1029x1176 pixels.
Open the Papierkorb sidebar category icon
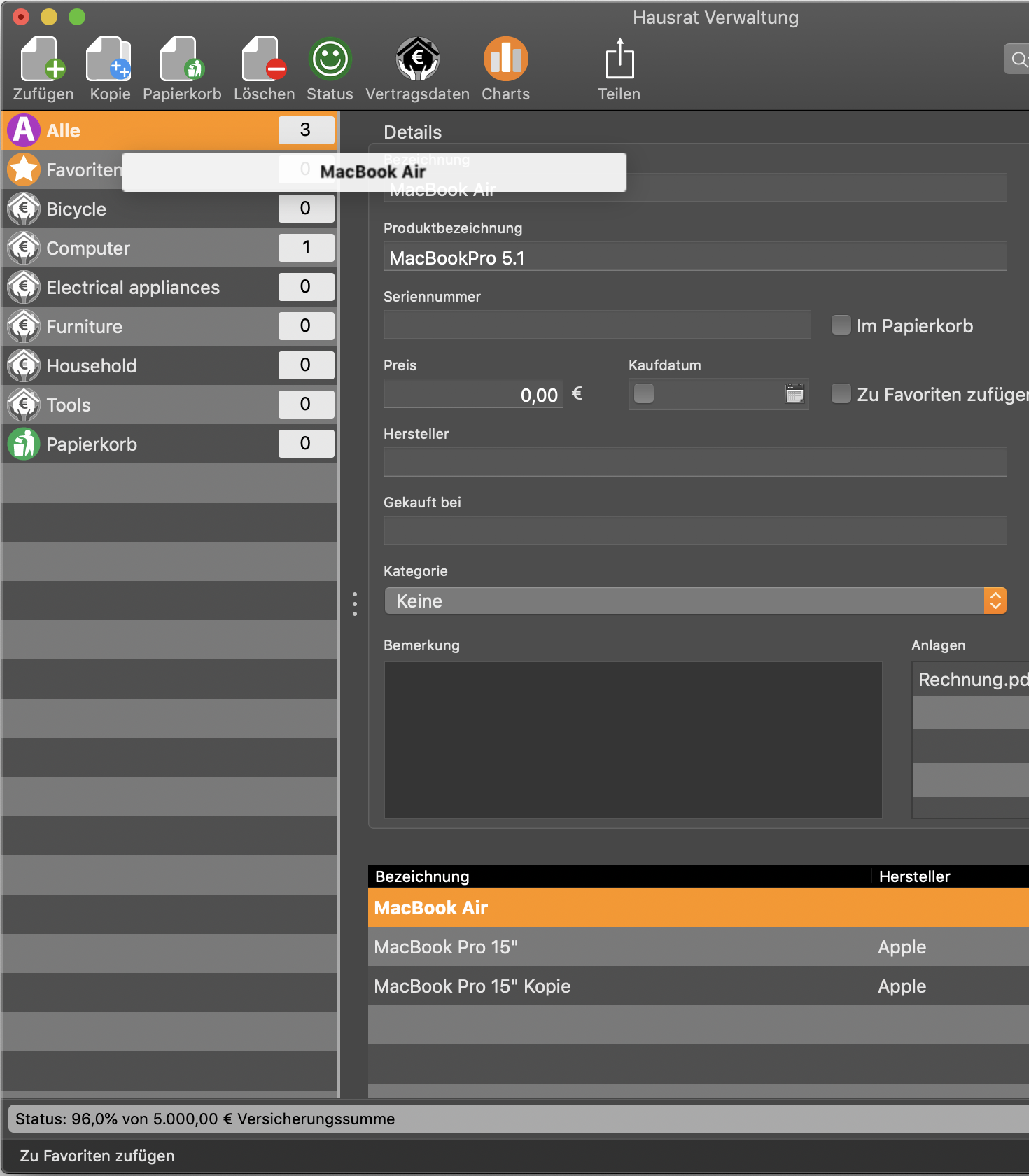click(x=24, y=444)
